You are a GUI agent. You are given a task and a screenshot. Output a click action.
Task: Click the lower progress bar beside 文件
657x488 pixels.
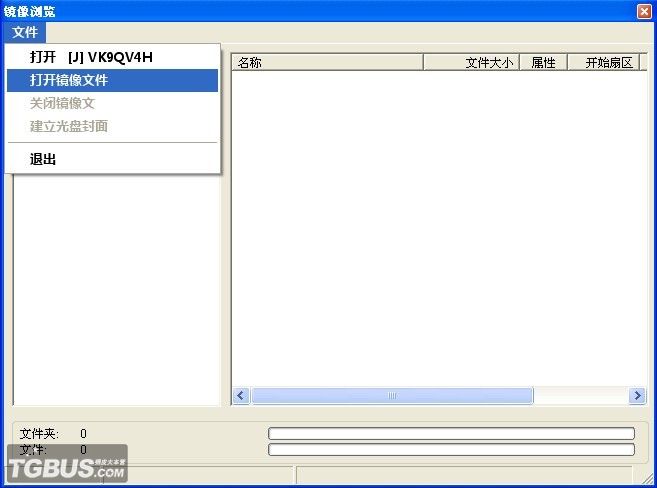[451, 450]
